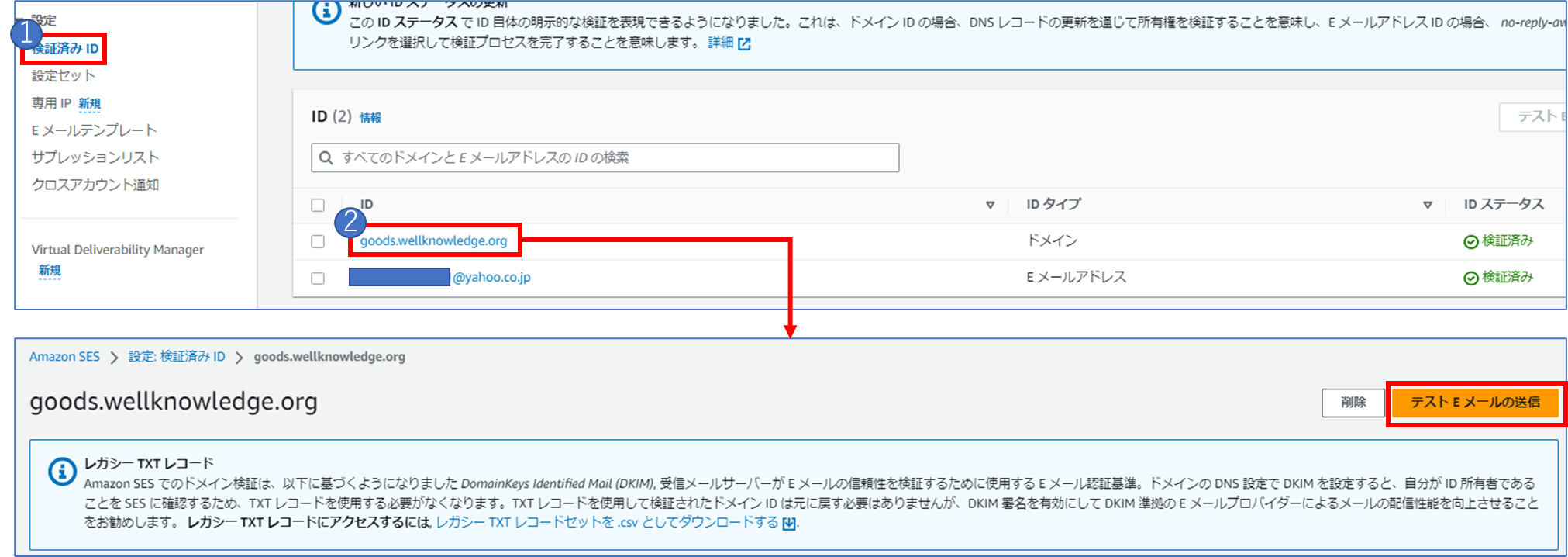Click the ID ステータス column header
Image resolution: width=1568 pixels, height=557 pixels.
(1504, 204)
